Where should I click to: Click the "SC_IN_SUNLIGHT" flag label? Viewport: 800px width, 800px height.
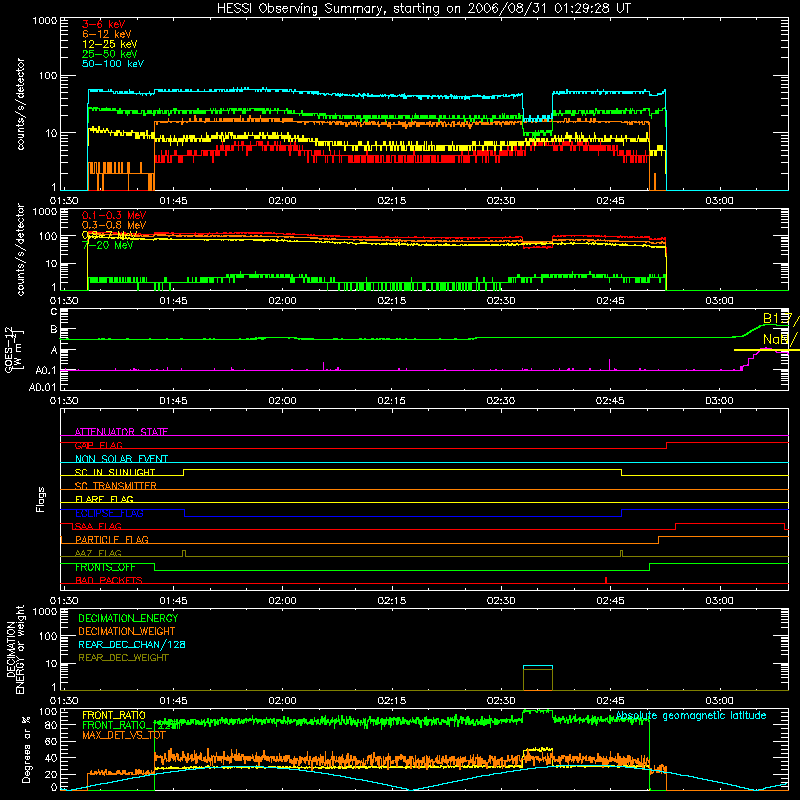click(115, 472)
